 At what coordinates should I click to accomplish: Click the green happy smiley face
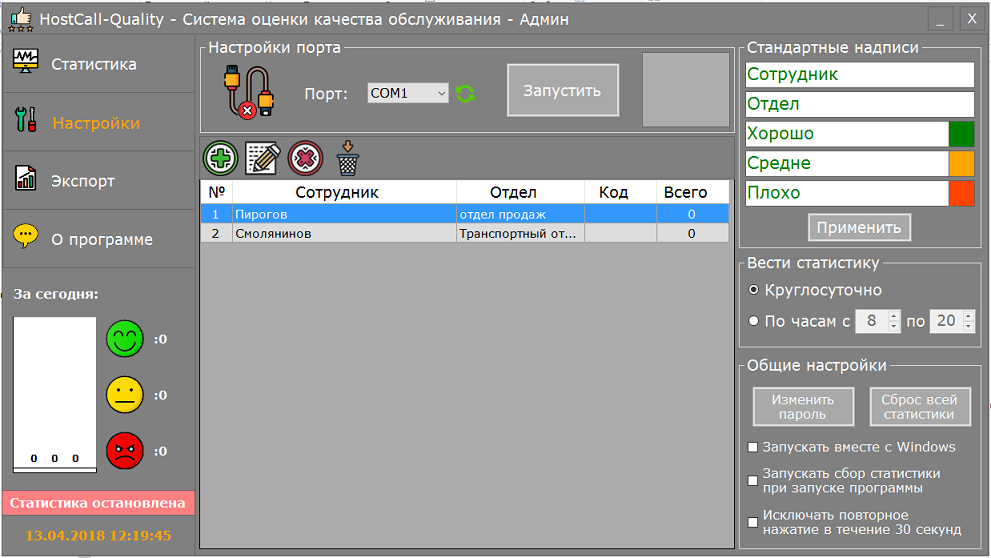point(125,339)
